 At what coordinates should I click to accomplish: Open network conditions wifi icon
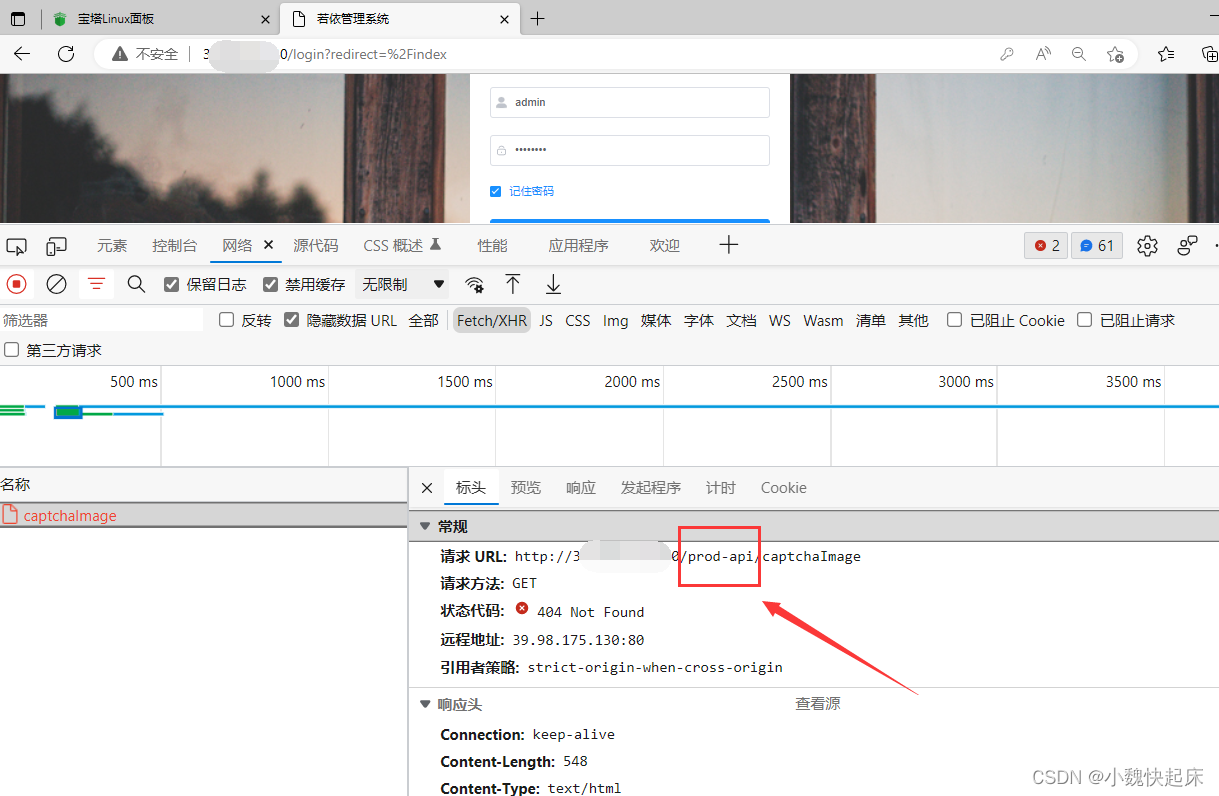[475, 284]
